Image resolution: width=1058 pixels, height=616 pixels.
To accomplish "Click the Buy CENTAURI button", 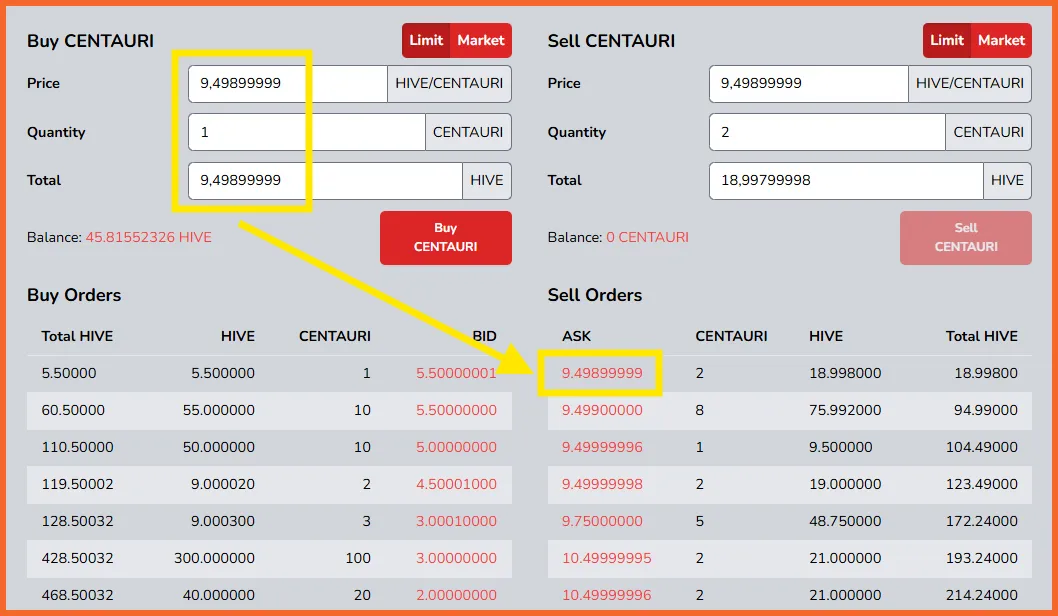I will 445,237.
